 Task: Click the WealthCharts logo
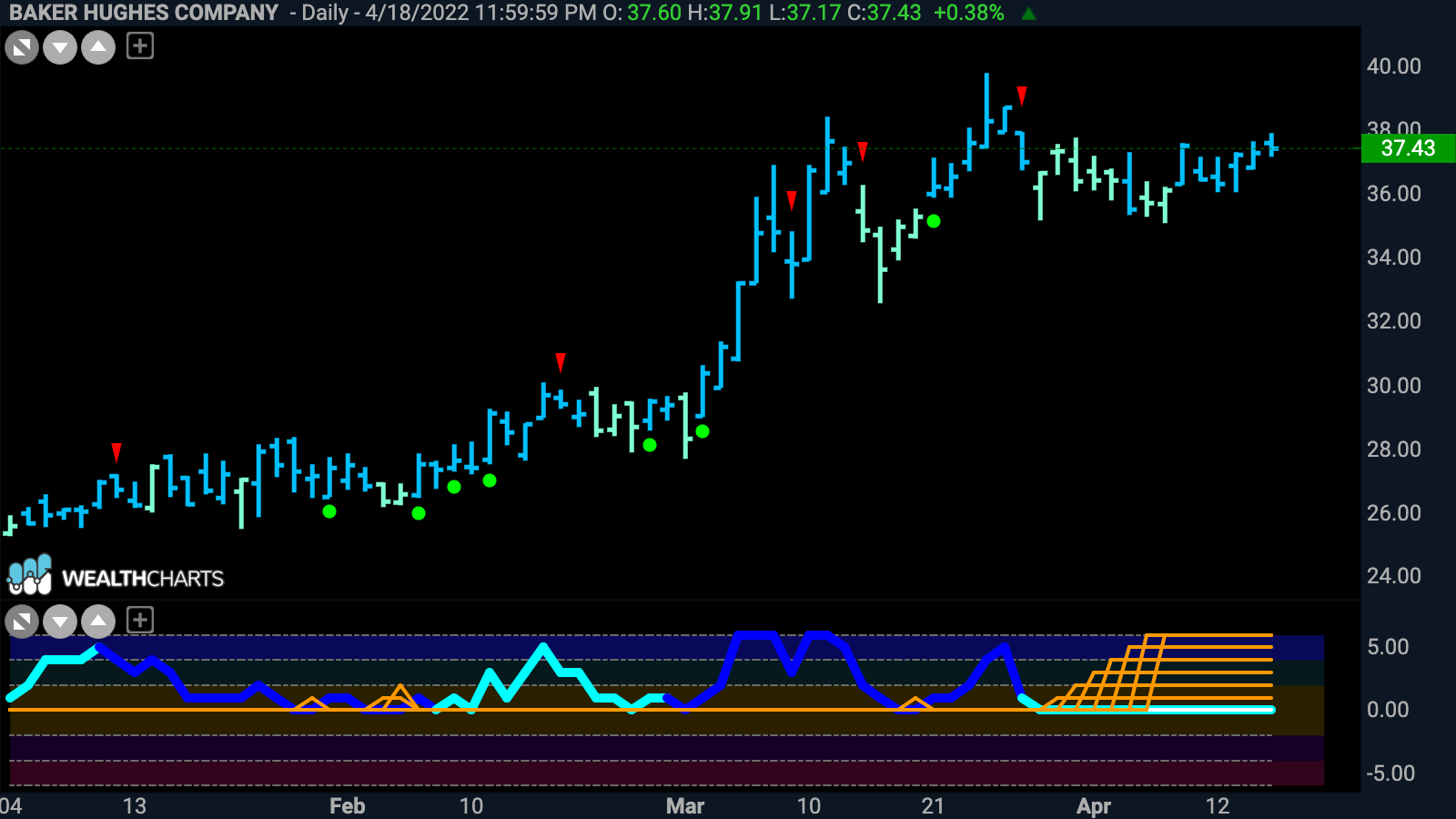coord(116,575)
